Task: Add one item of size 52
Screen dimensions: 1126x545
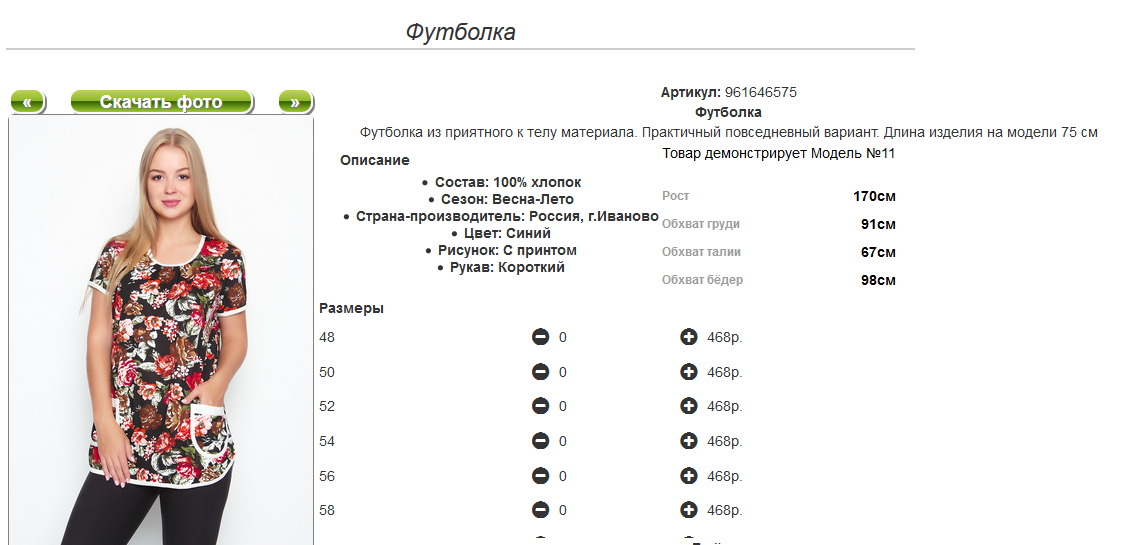Action: [x=689, y=406]
